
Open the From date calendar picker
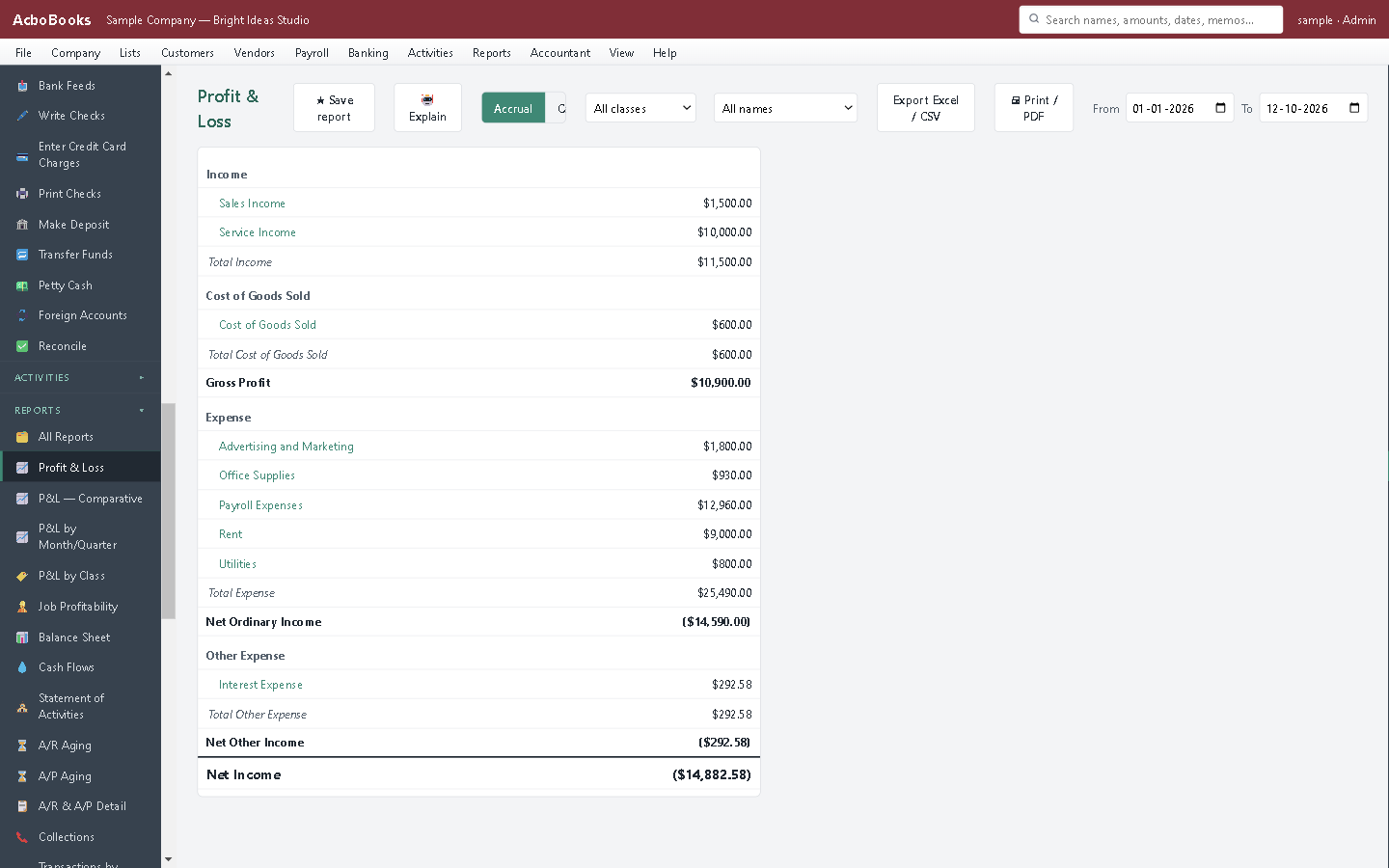pyautogui.click(x=1220, y=108)
